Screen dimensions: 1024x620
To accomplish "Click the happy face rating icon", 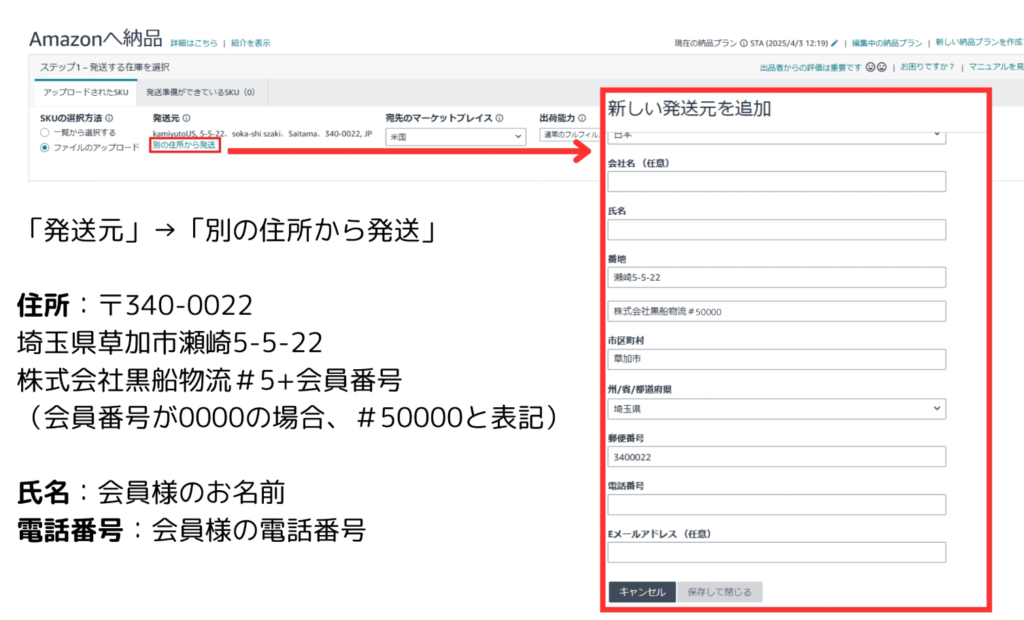I will 869,68.
